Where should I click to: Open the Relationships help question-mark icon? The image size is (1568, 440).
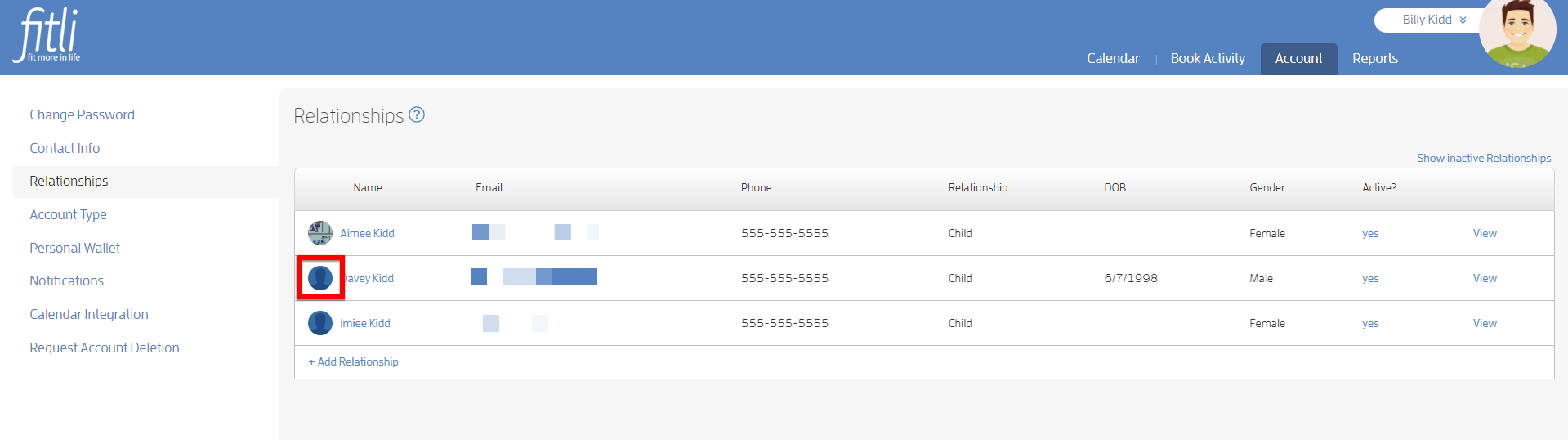pyautogui.click(x=417, y=114)
